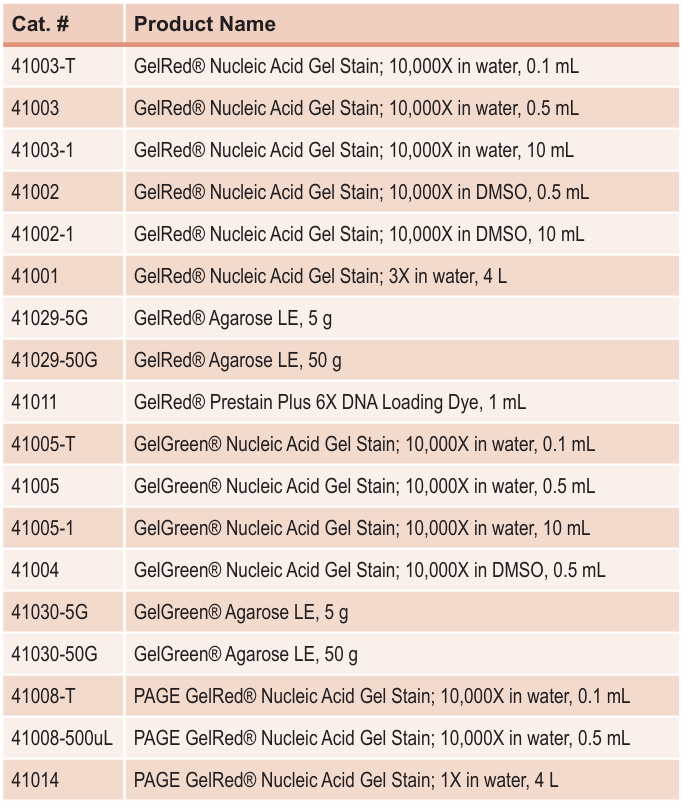
Task: Click GelGreen Agarose LE, 50 g
Action: [246, 654]
